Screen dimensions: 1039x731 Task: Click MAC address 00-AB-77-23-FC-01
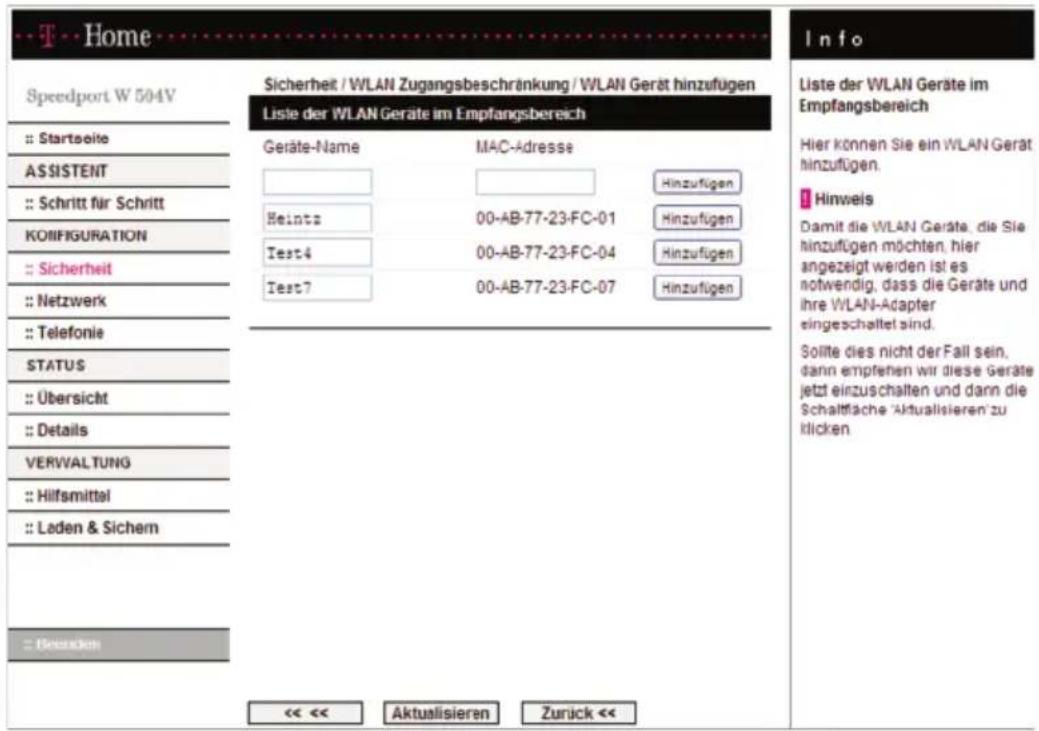[x=546, y=218]
